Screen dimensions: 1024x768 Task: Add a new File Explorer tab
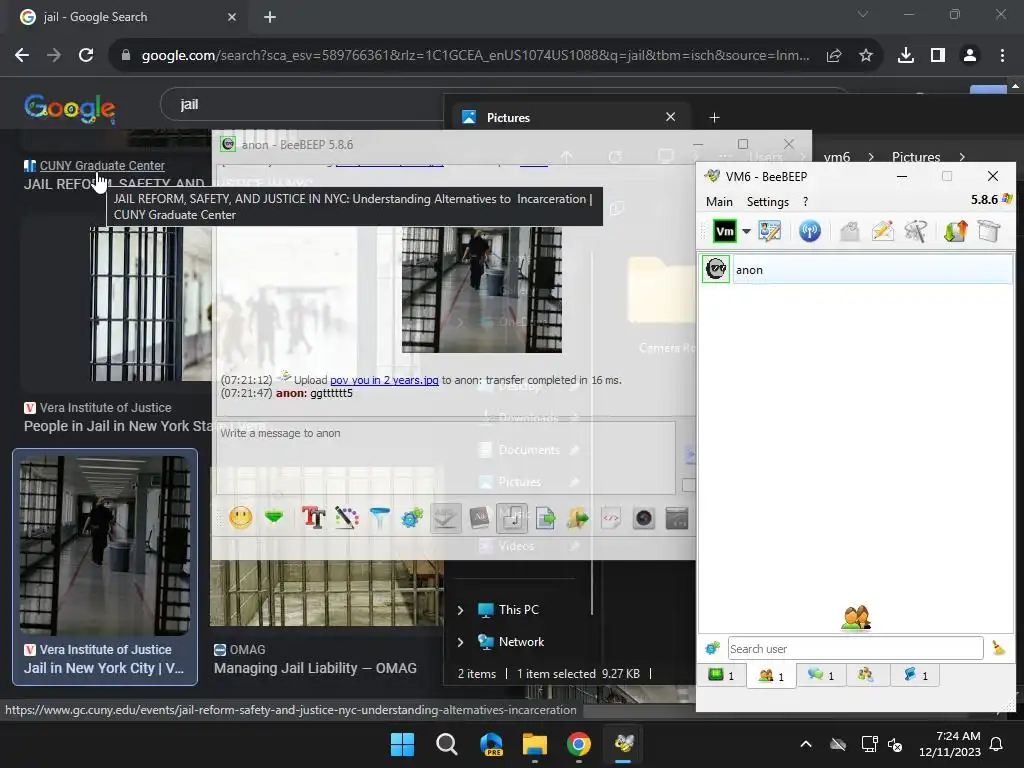click(714, 118)
